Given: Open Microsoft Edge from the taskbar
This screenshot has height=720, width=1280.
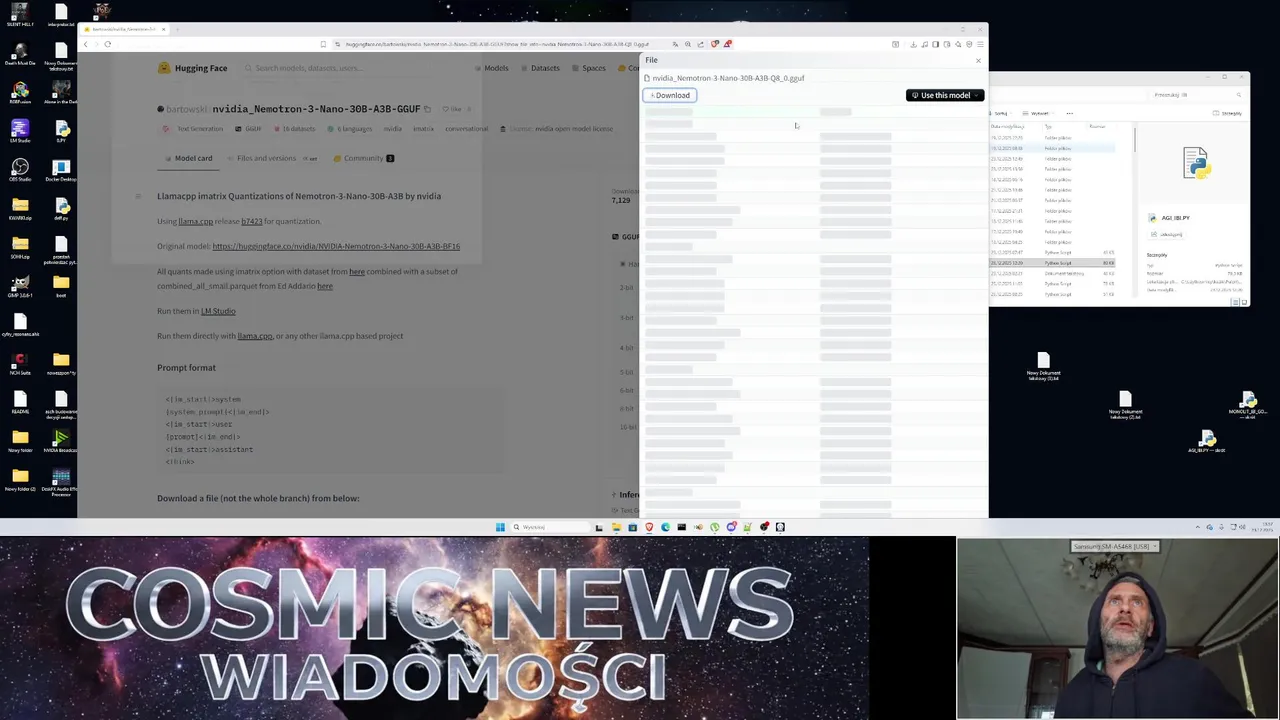Looking at the screenshot, I should [x=665, y=527].
